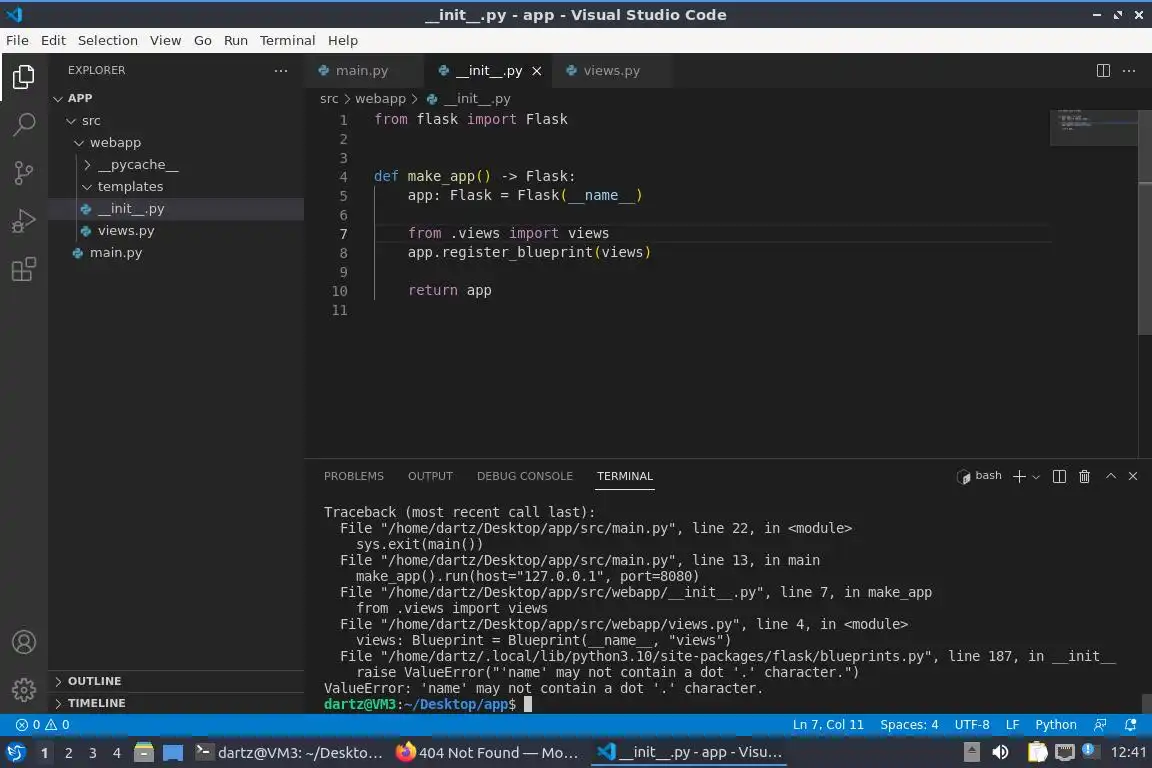This screenshot has height=768, width=1152.
Task: Open the Terminal menu
Action: pyautogui.click(x=287, y=40)
